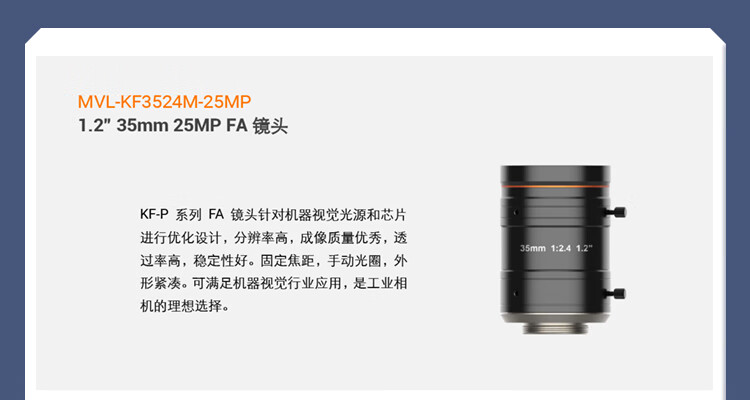Click the description line starting with "形紧凑"
This screenshot has width=750, height=400.
274,283
